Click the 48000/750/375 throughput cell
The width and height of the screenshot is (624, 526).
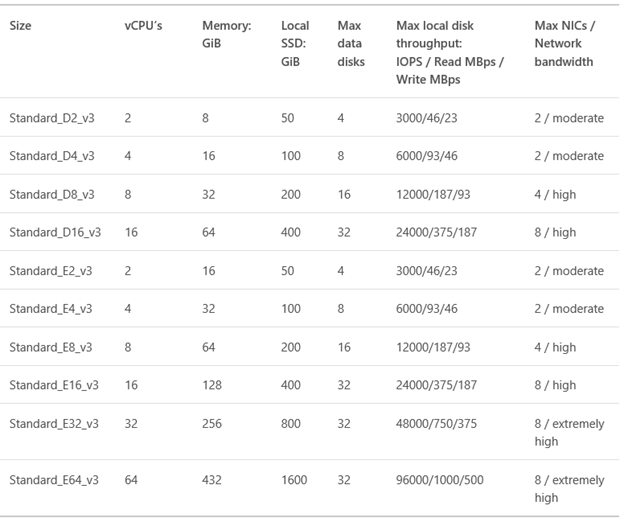(436, 424)
